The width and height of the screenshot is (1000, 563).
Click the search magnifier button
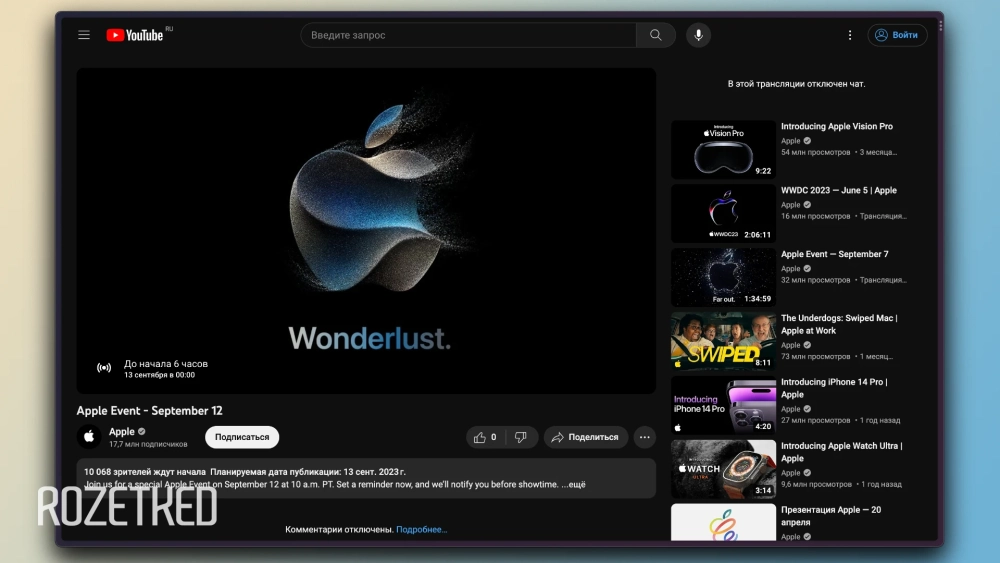coord(655,35)
